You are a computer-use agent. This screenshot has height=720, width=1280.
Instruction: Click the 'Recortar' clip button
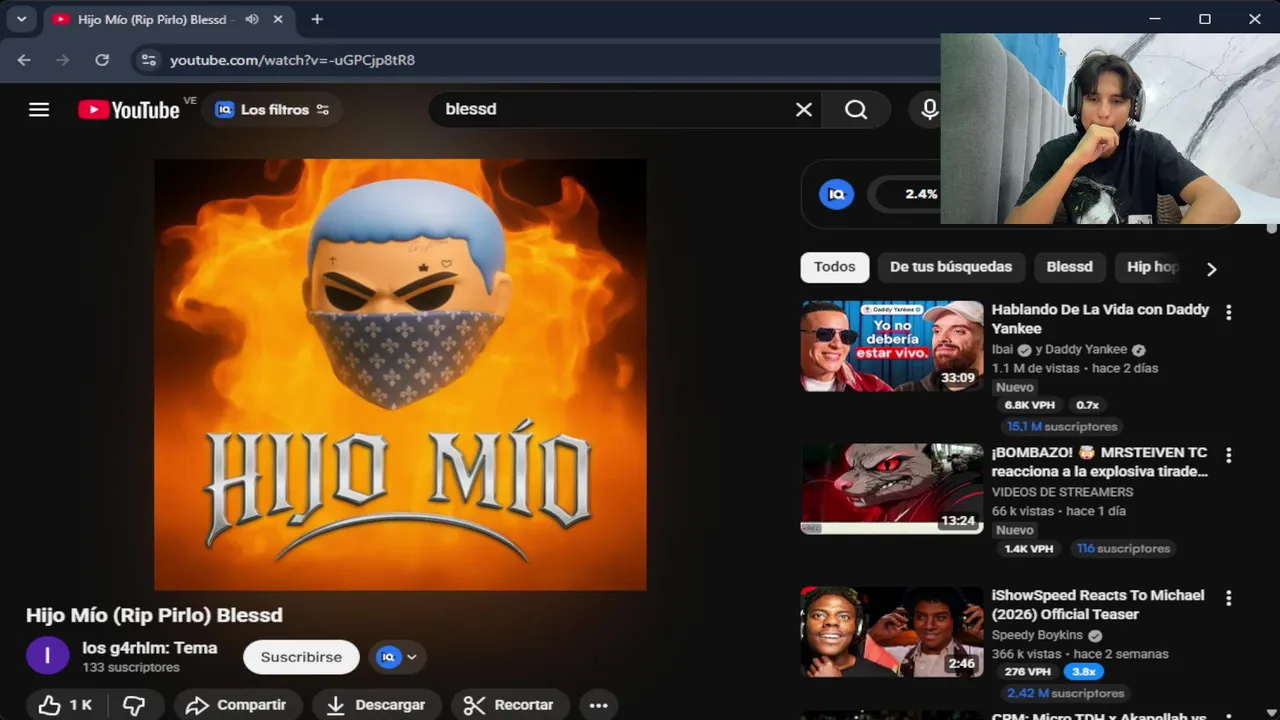click(x=510, y=705)
